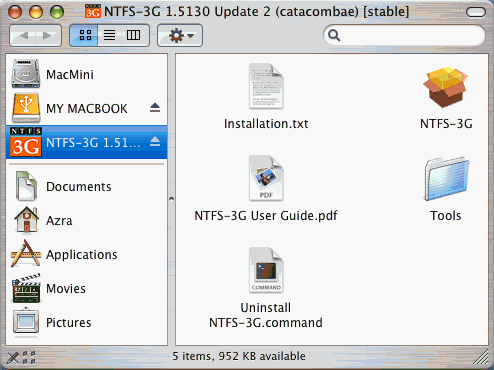This screenshot has height=370, width=494.
Task: Click the NTFS-3G volume icon in sidebar
Action: click(x=26, y=142)
